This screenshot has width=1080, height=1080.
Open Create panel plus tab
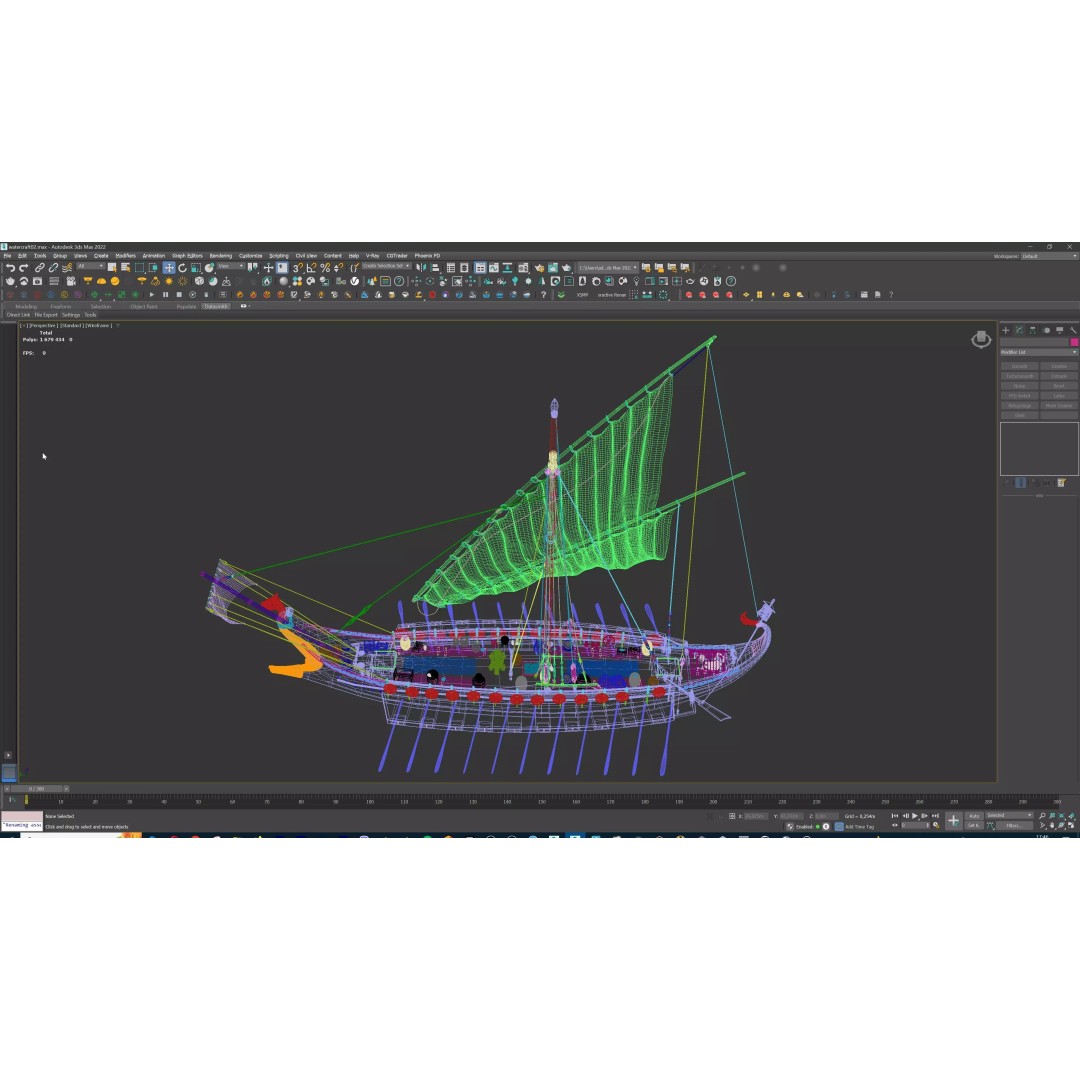tap(1006, 331)
